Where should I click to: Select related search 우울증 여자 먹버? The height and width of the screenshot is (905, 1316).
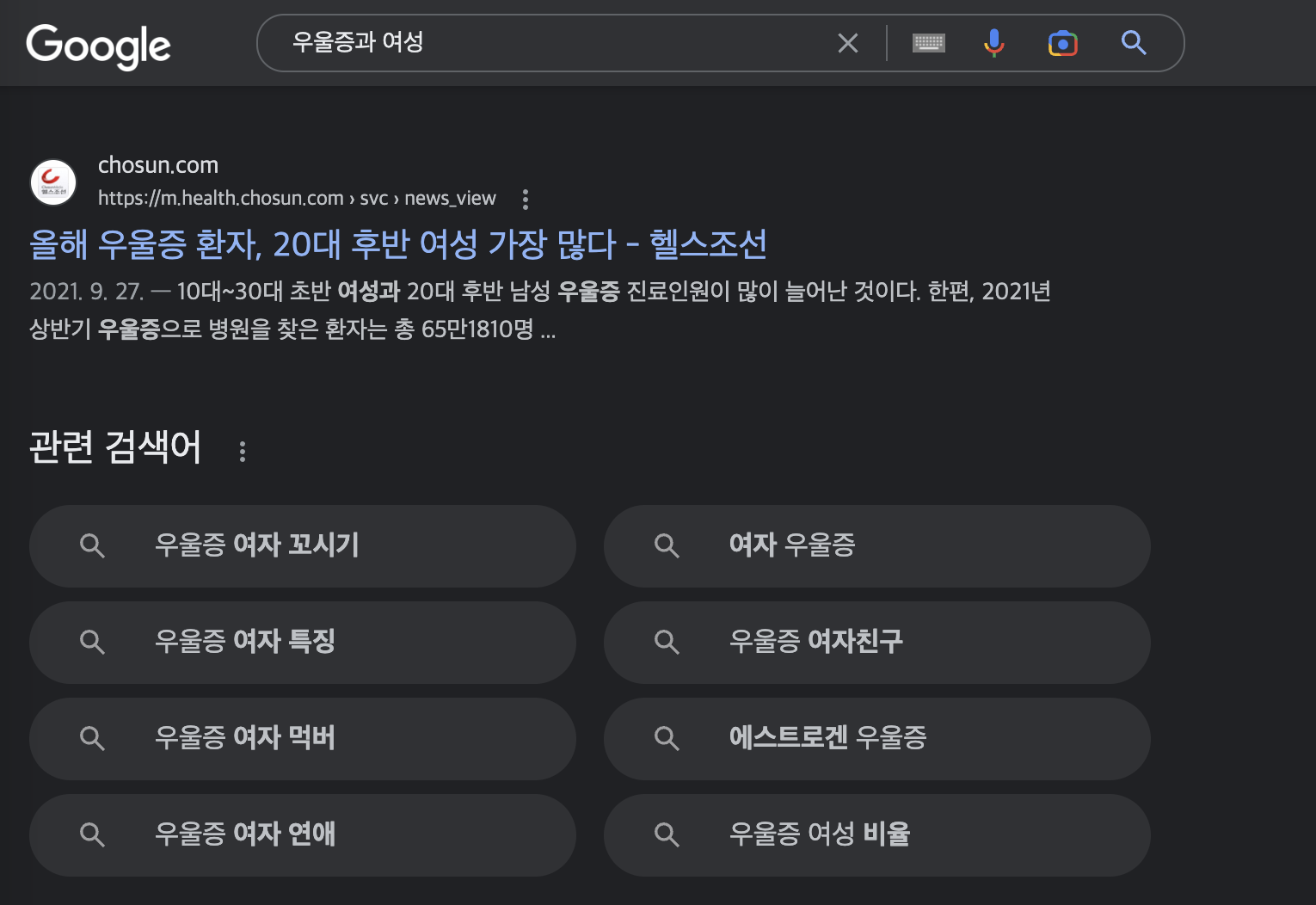(303, 739)
